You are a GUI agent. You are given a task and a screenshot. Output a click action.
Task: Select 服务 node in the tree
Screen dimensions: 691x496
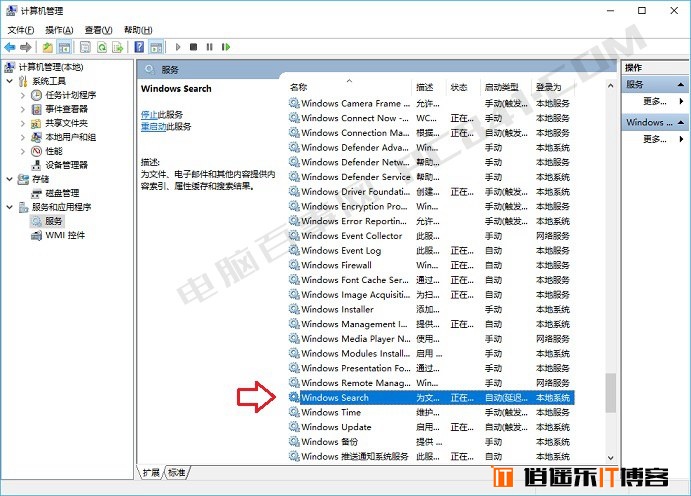coord(54,221)
